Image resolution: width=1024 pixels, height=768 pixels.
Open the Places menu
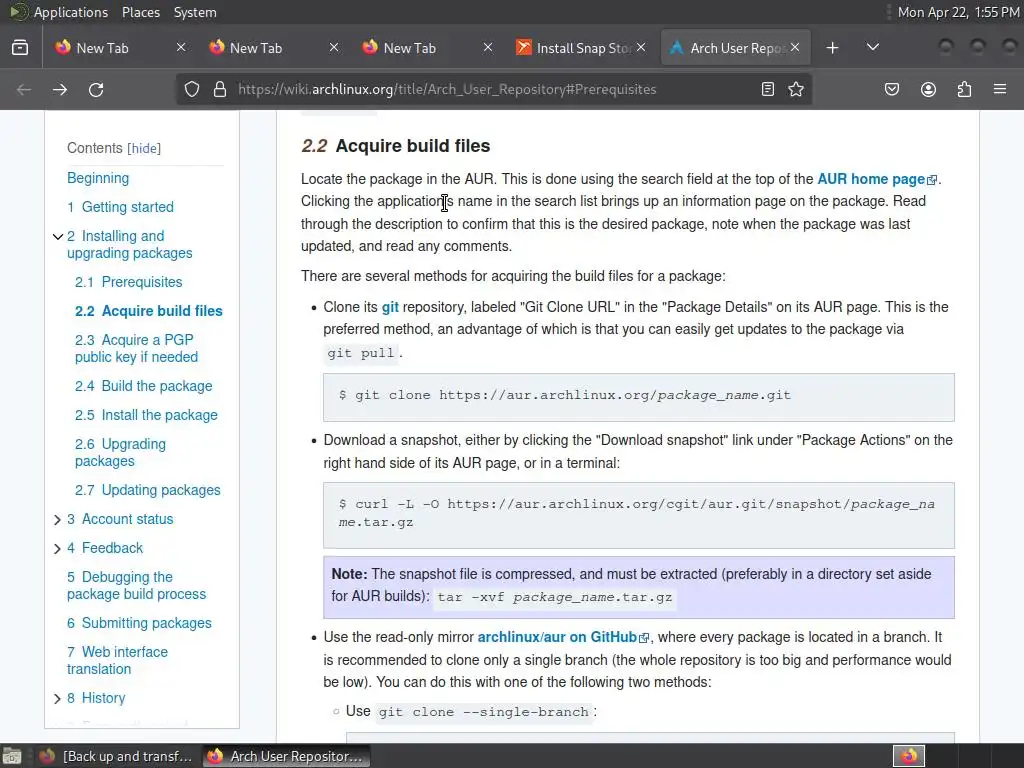pyautogui.click(x=141, y=12)
